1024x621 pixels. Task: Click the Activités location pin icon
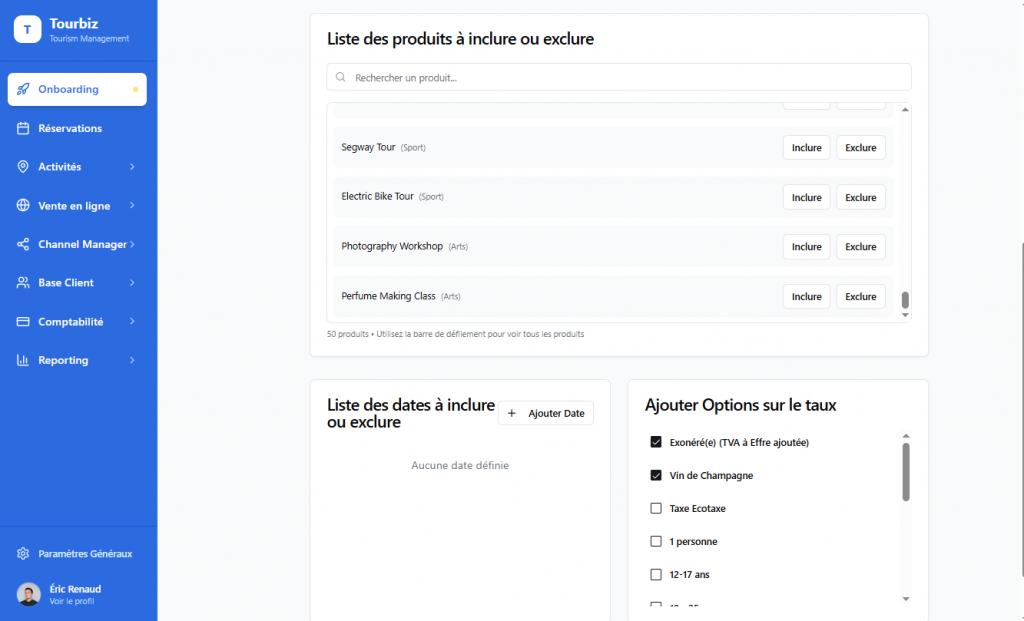click(x=23, y=167)
